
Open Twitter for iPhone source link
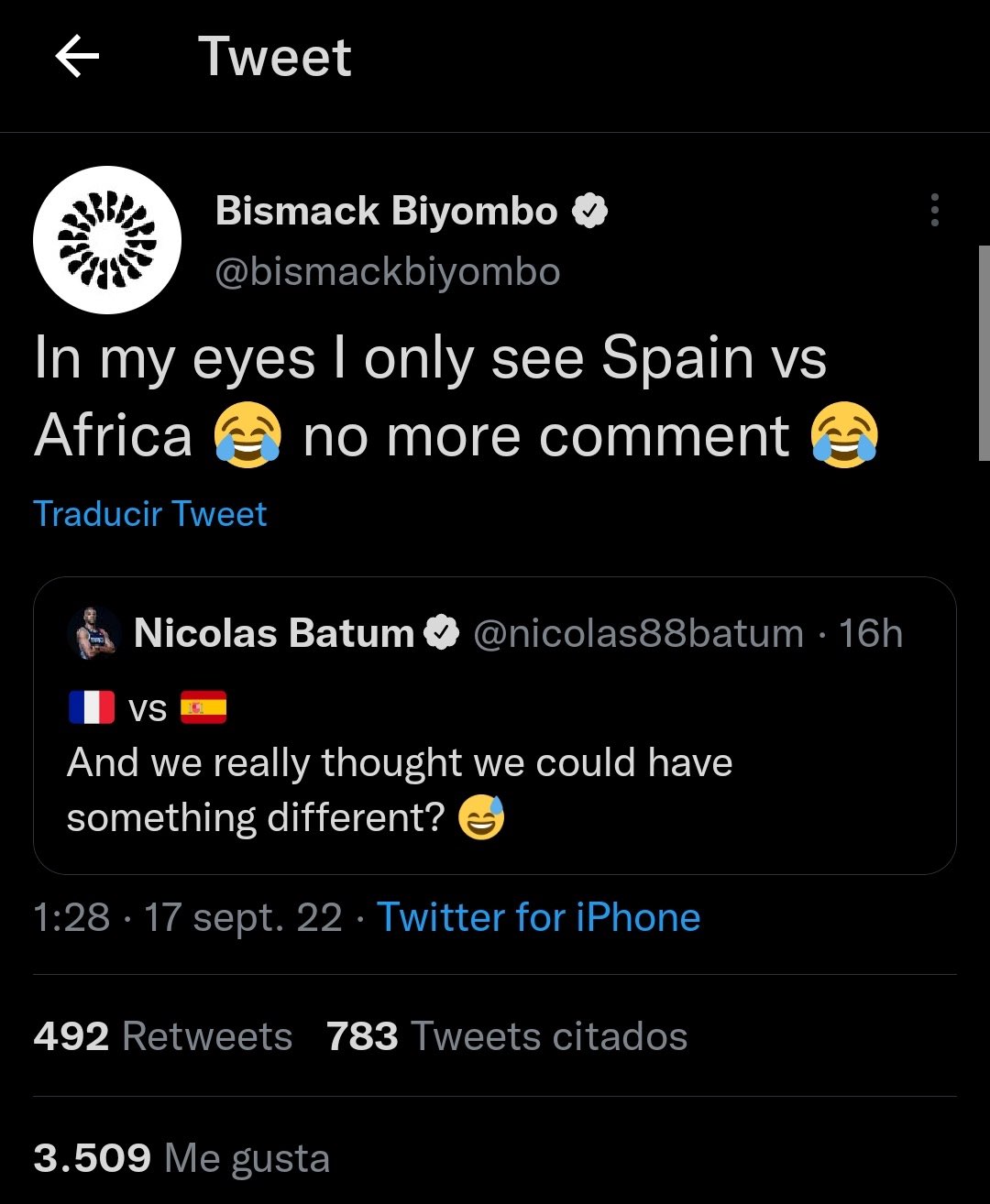pos(539,917)
